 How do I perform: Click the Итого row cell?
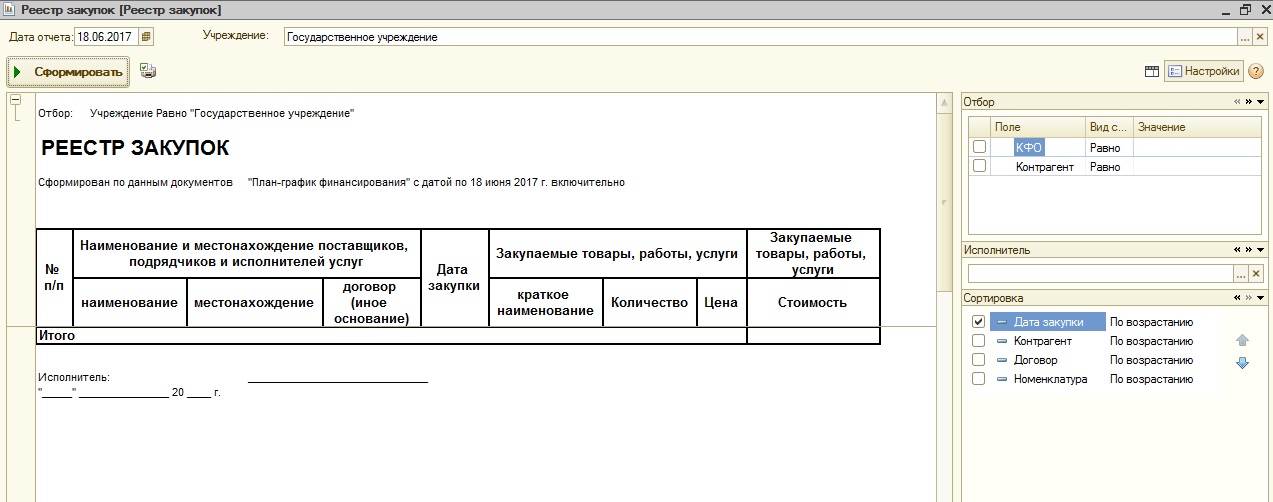(392, 336)
